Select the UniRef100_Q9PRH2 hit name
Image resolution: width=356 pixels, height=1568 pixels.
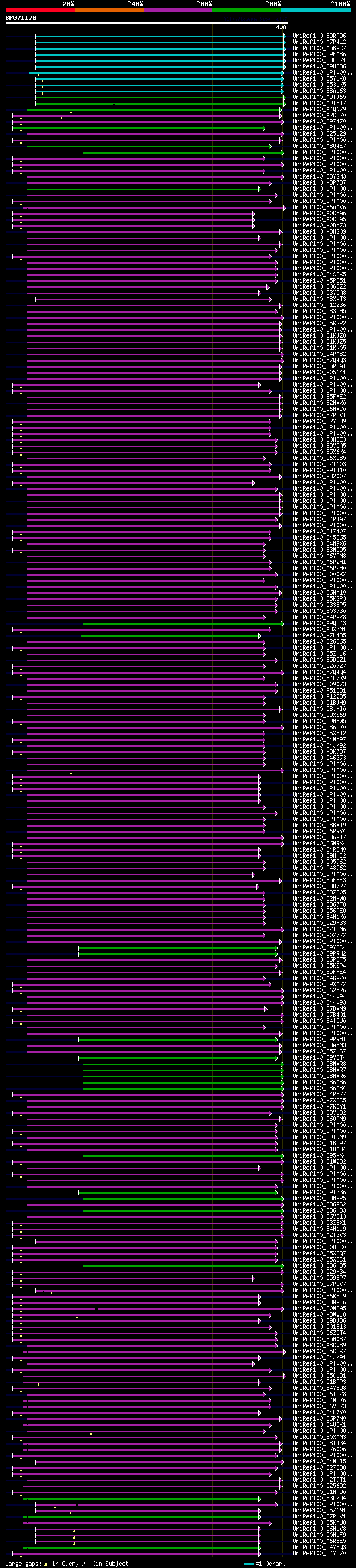[319, 954]
